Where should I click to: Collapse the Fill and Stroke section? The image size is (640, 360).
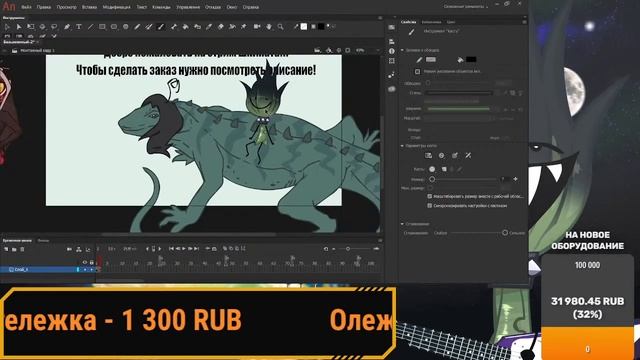(x=402, y=50)
